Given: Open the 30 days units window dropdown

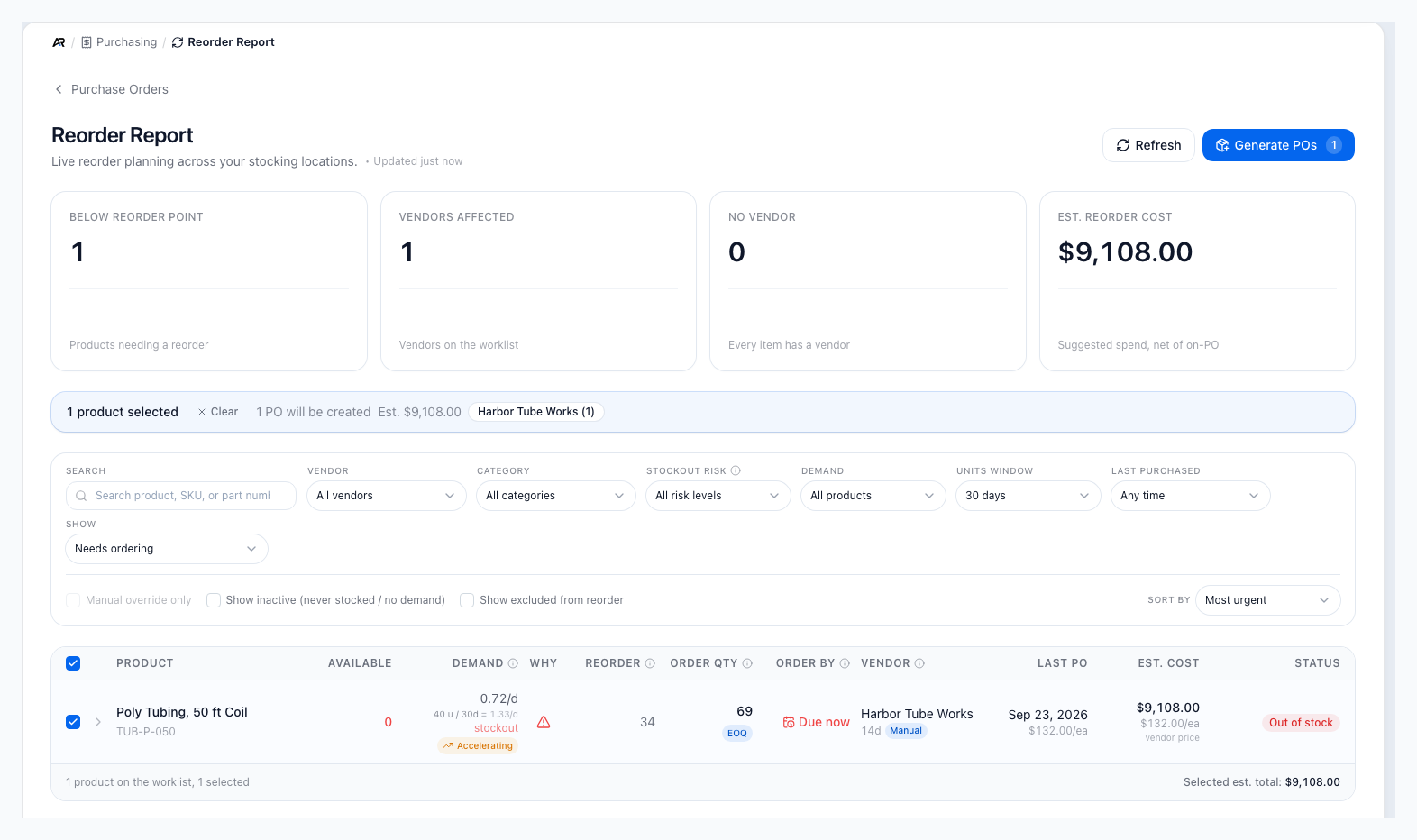Looking at the screenshot, I should click(1028, 496).
